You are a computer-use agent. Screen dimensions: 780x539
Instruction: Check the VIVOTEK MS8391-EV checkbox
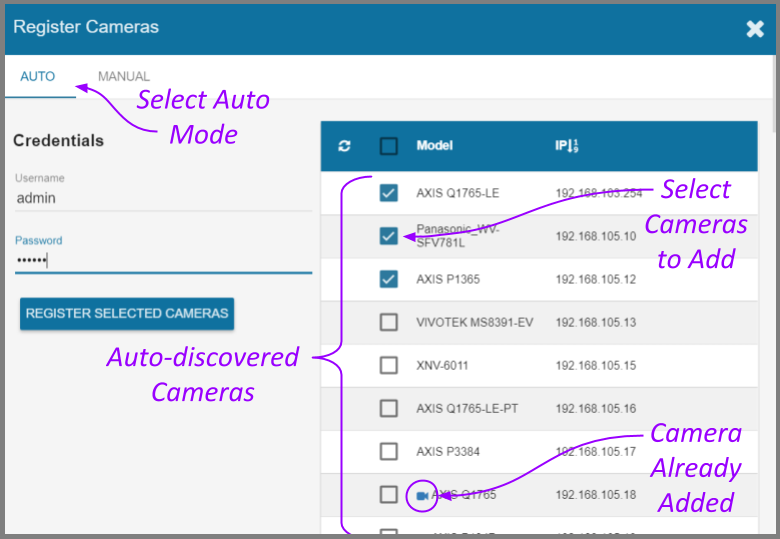pyautogui.click(x=389, y=322)
